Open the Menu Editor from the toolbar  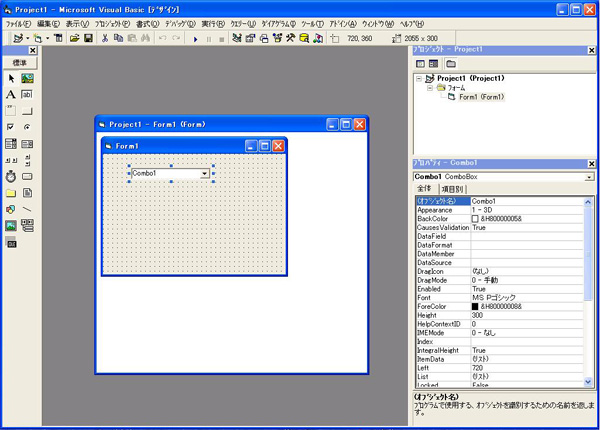click(58, 38)
